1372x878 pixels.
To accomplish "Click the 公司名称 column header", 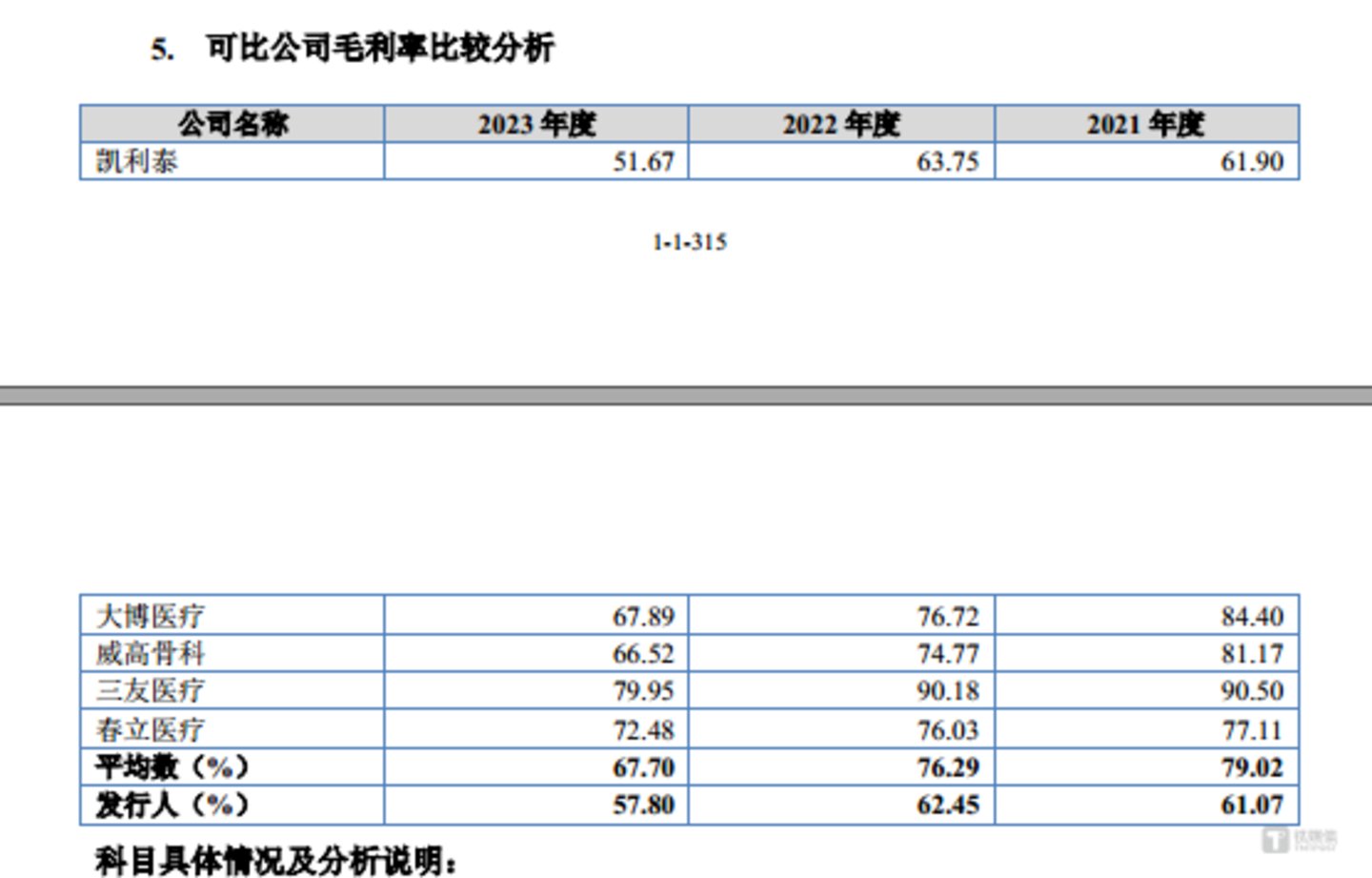I will point(232,124).
